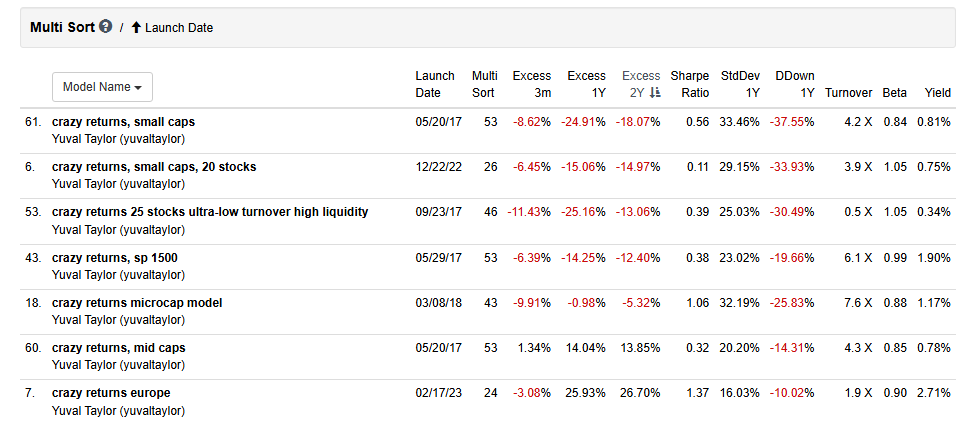
Task: Click the up arrow beside Launch Date
Action: (136, 28)
